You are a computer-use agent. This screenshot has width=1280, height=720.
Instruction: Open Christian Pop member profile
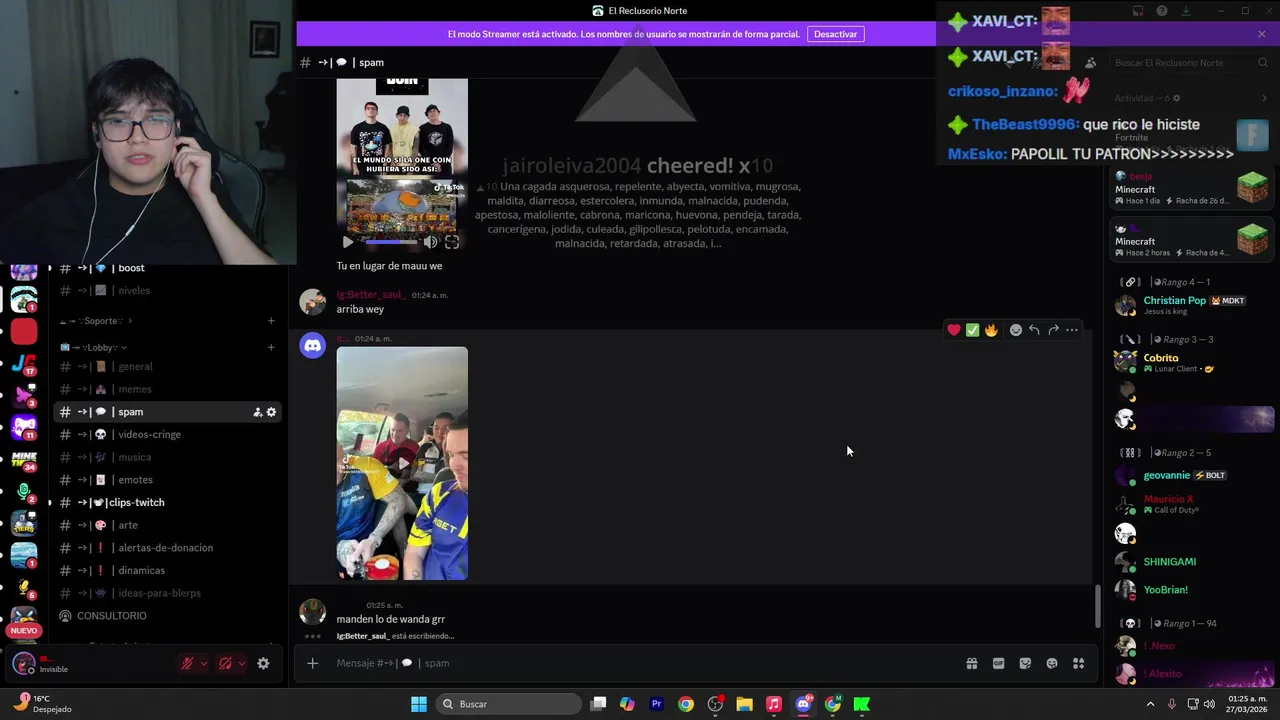1190,305
